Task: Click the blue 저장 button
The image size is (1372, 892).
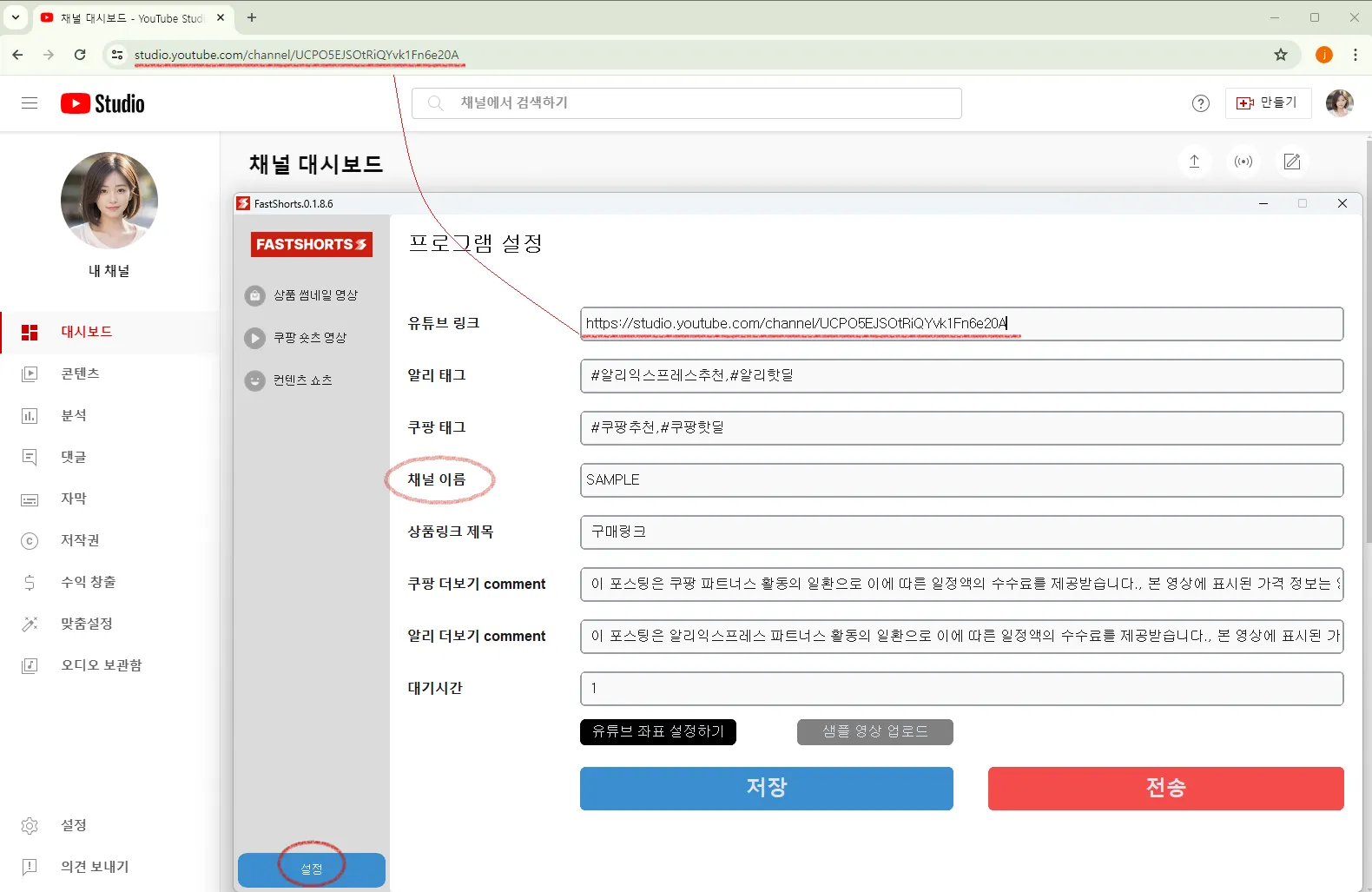Action: pos(767,789)
